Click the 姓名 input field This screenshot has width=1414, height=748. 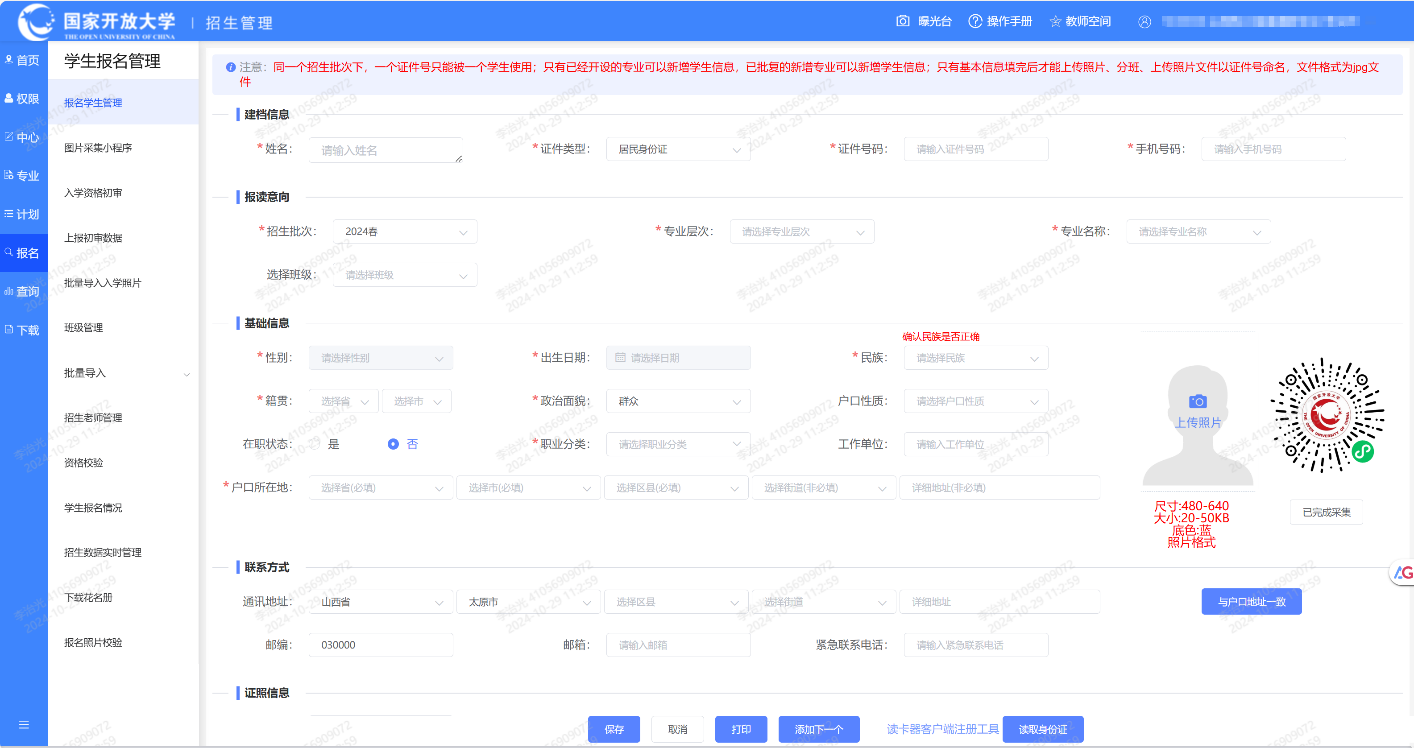pyautogui.click(x=385, y=150)
